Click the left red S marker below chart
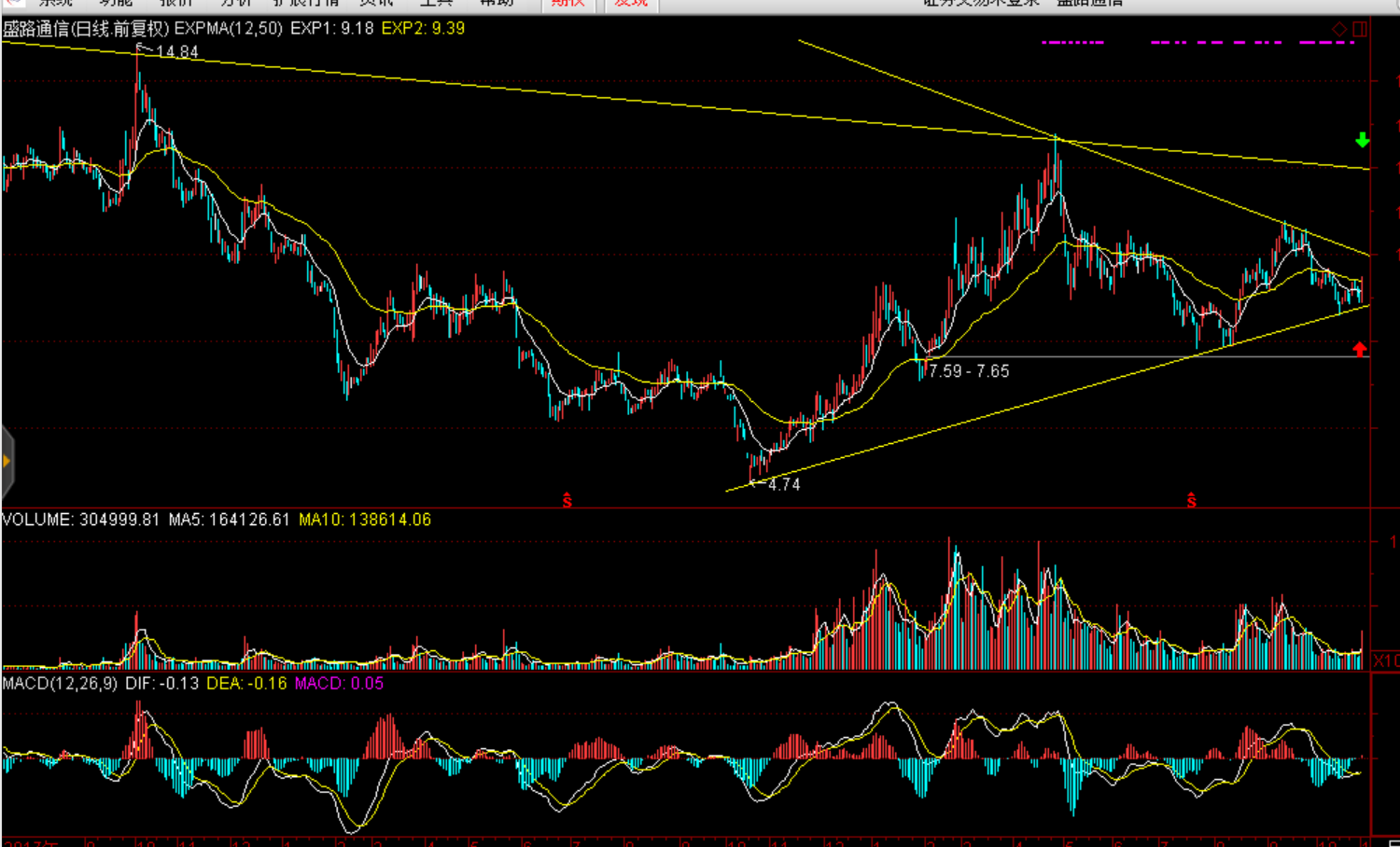The height and width of the screenshot is (847, 1400). 567,502
